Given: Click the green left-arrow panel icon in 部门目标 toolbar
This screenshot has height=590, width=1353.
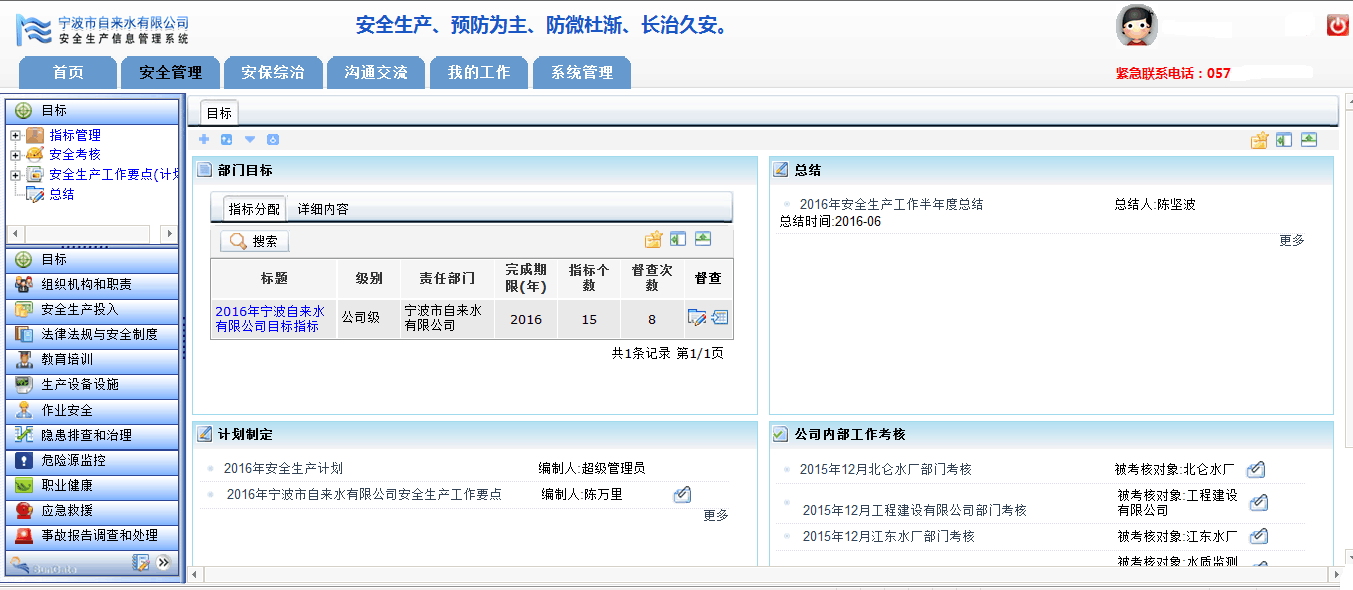Looking at the screenshot, I should pos(678,240).
